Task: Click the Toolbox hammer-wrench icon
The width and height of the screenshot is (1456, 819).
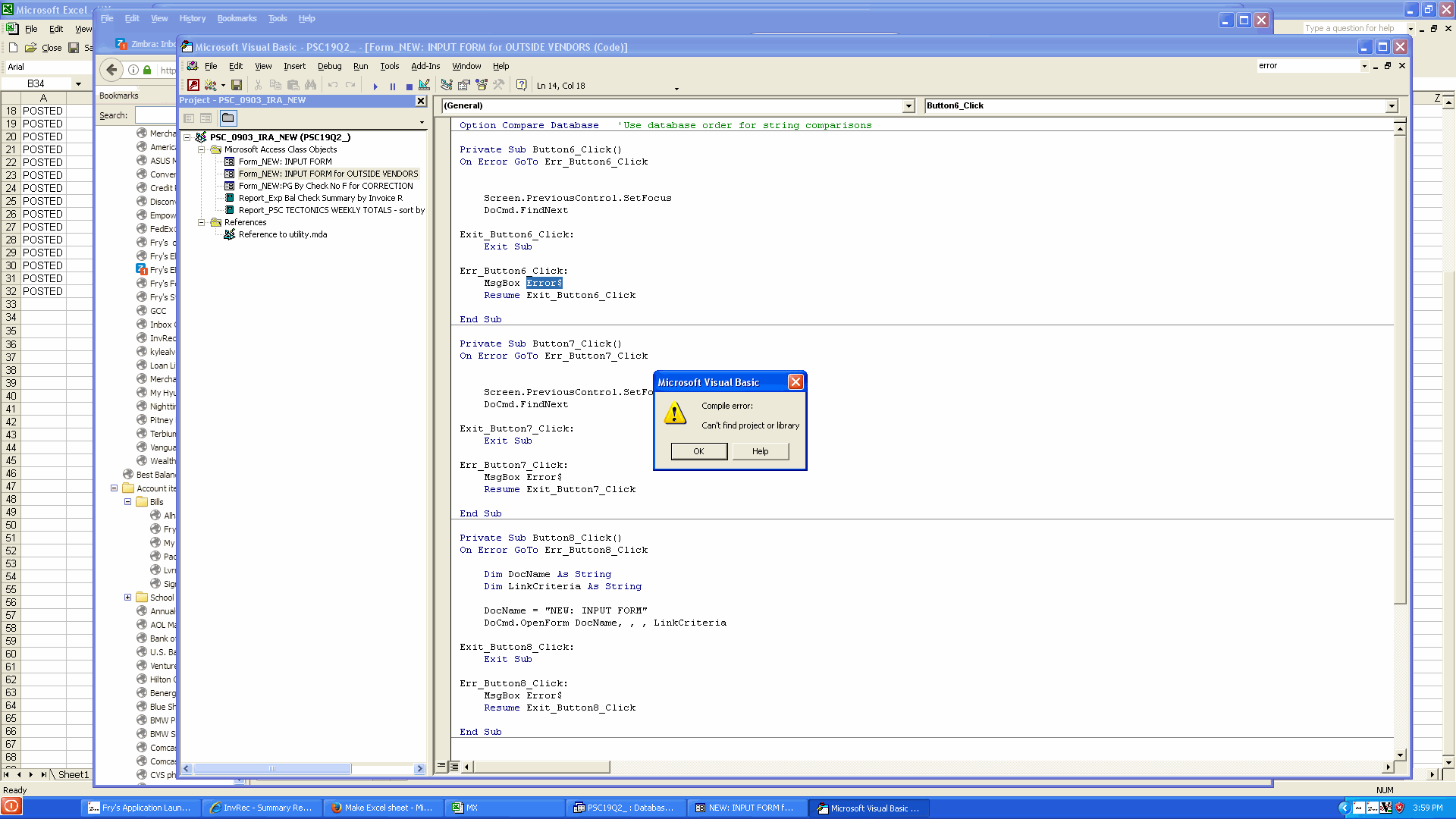Action: (x=498, y=86)
